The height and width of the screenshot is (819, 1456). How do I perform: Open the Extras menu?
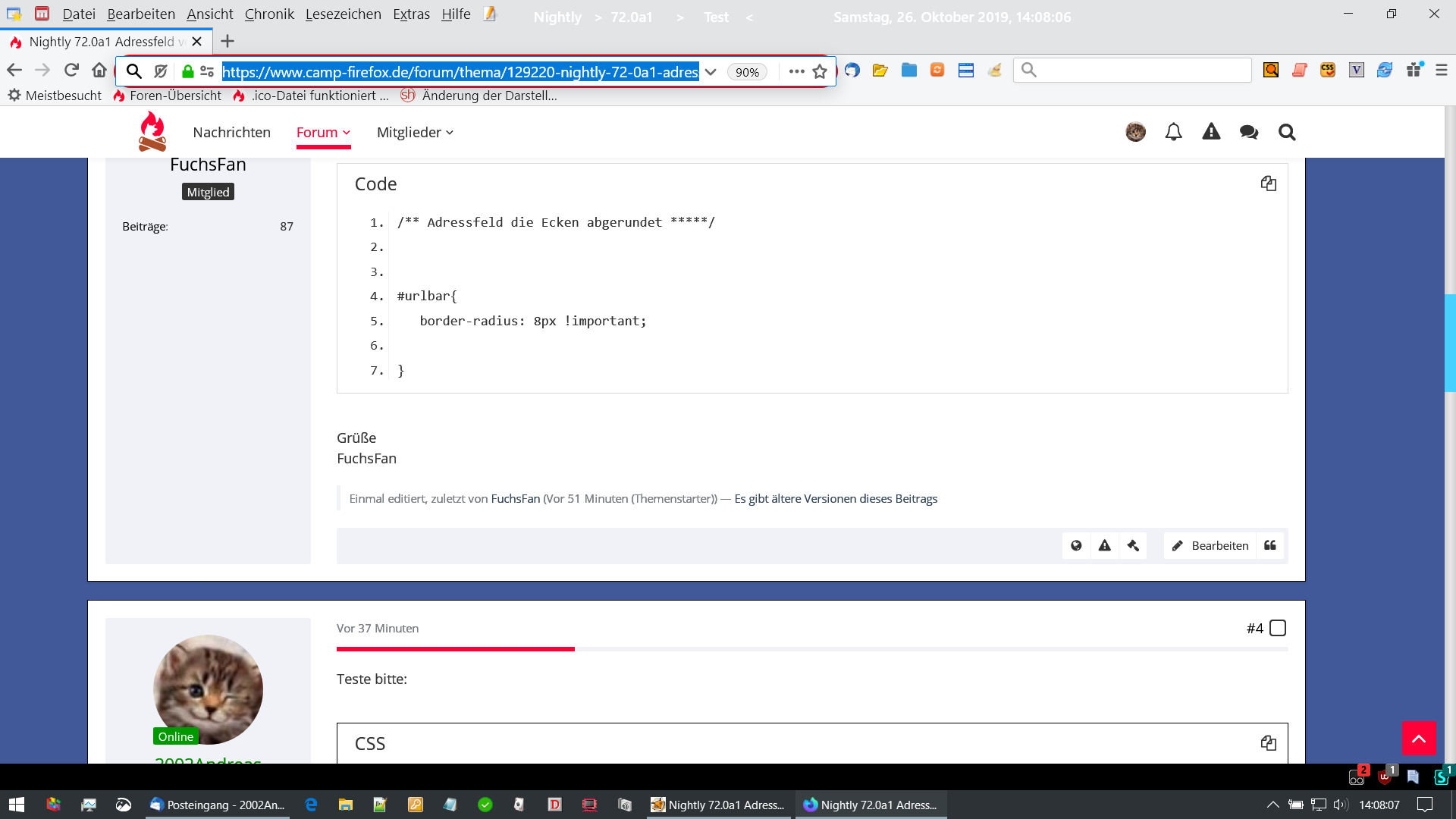[x=411, y=14]
